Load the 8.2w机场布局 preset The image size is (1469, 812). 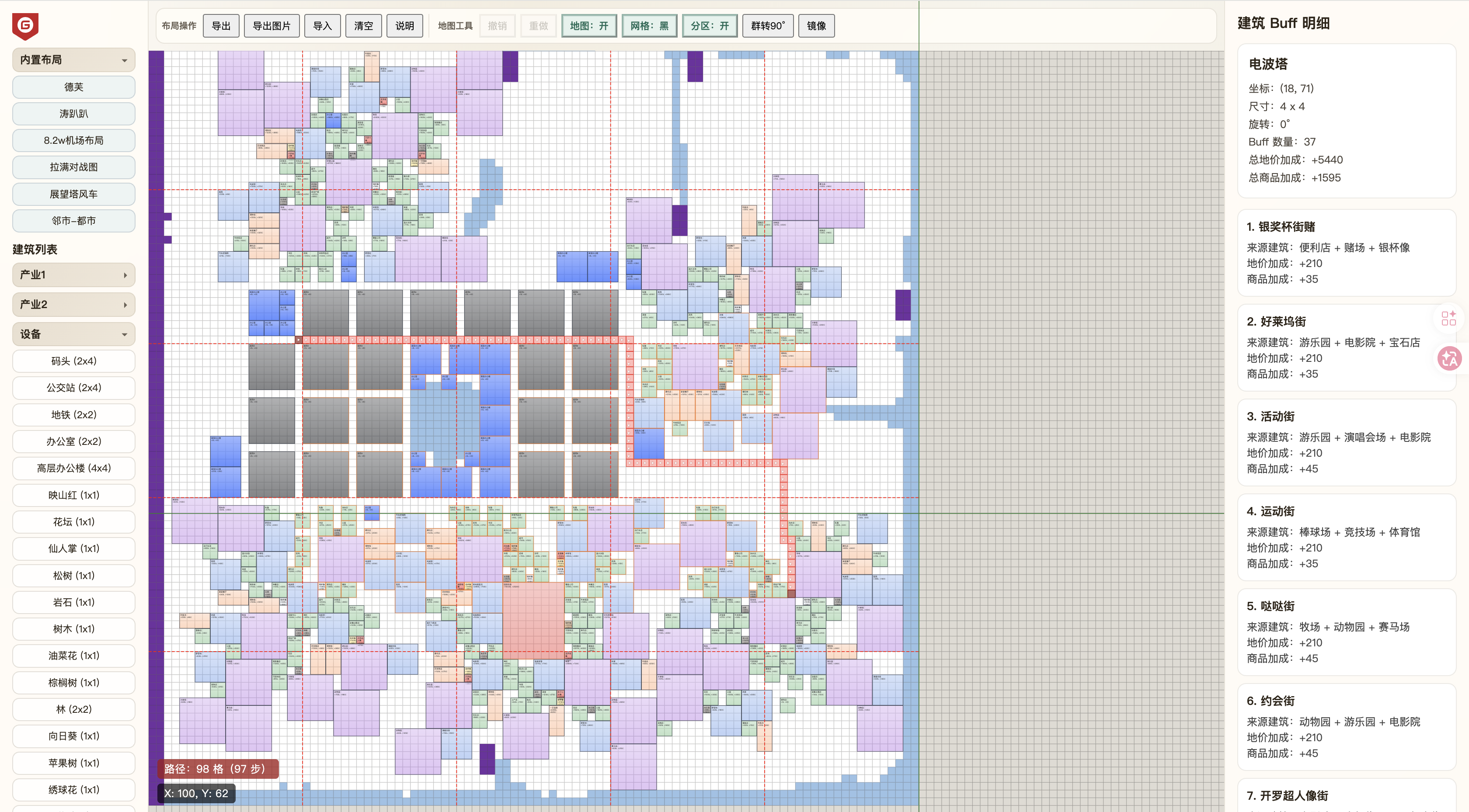tap(73, 140)
